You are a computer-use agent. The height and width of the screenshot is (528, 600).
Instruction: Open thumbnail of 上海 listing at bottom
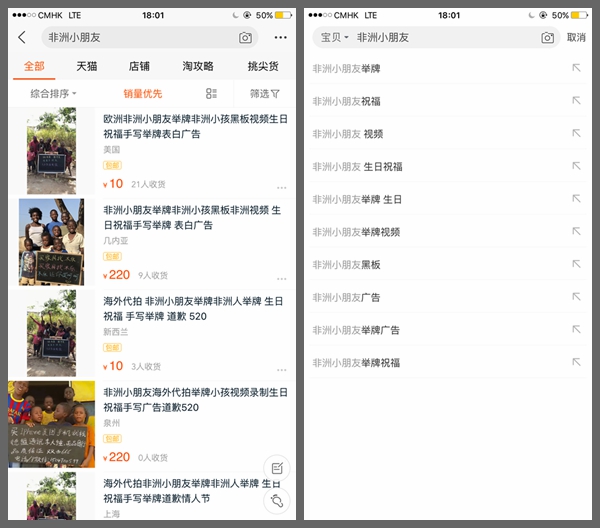[x=51, y=496]
